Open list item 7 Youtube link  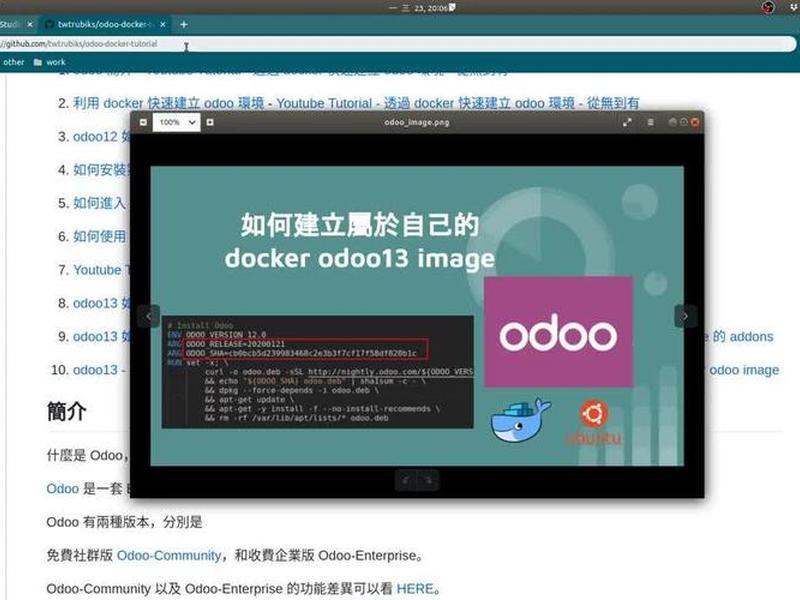tap(101, 270)
